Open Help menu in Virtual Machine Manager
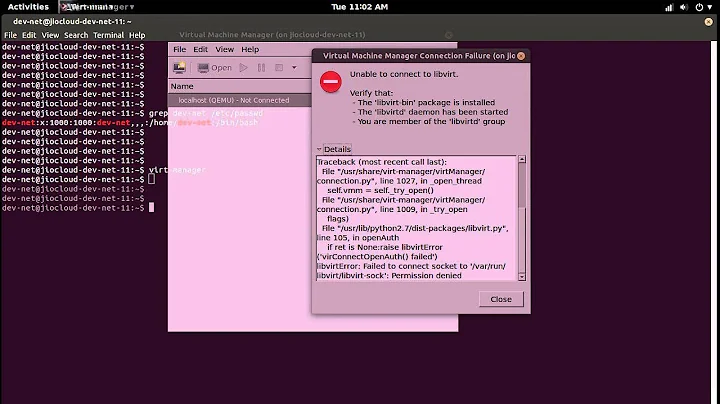 pos(250,49)
